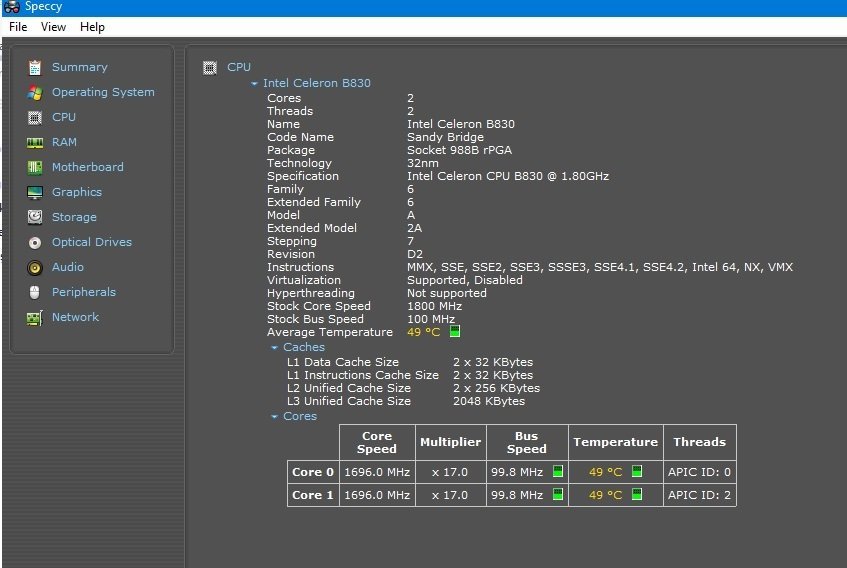Select the '32nm' technology value
847x568 pixels.
tap(422, 163)
